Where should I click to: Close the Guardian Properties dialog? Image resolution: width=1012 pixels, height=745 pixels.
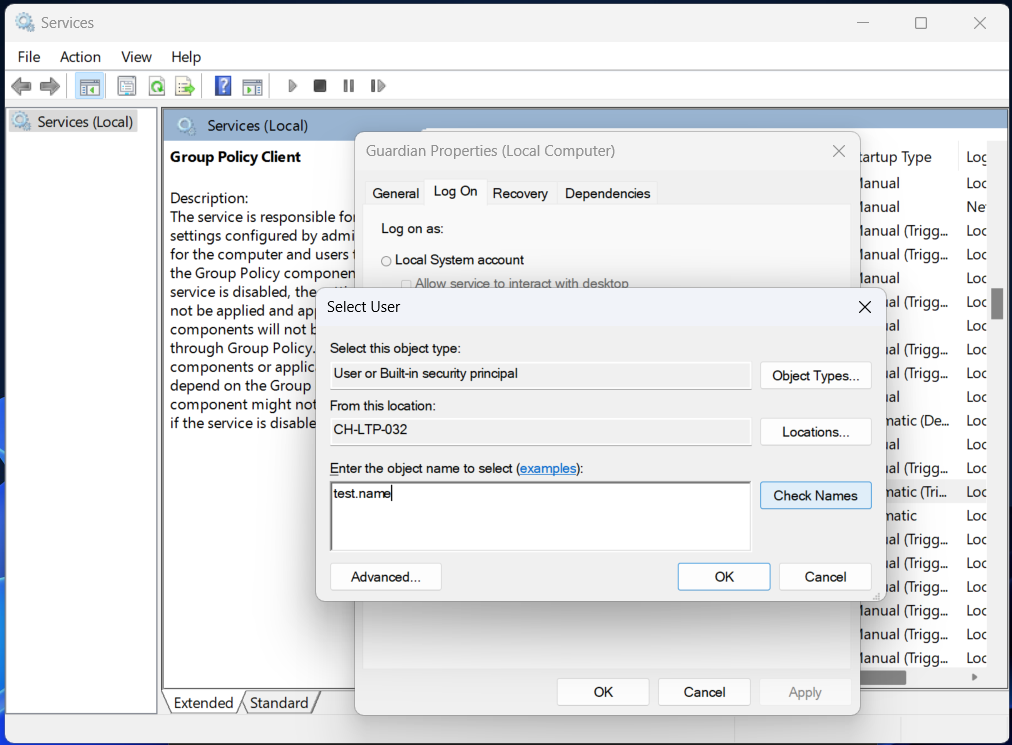[x=838, y=151]
